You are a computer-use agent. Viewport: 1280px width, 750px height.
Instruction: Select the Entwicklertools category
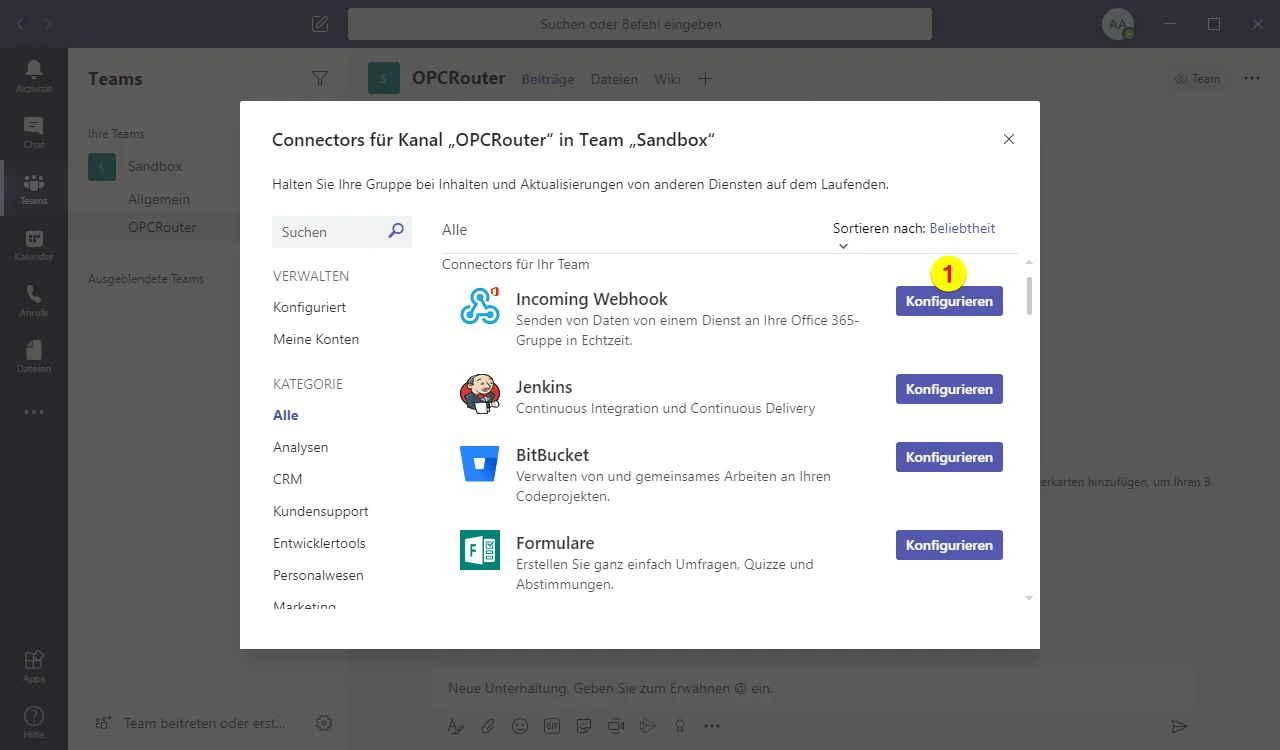click(320, 543)
